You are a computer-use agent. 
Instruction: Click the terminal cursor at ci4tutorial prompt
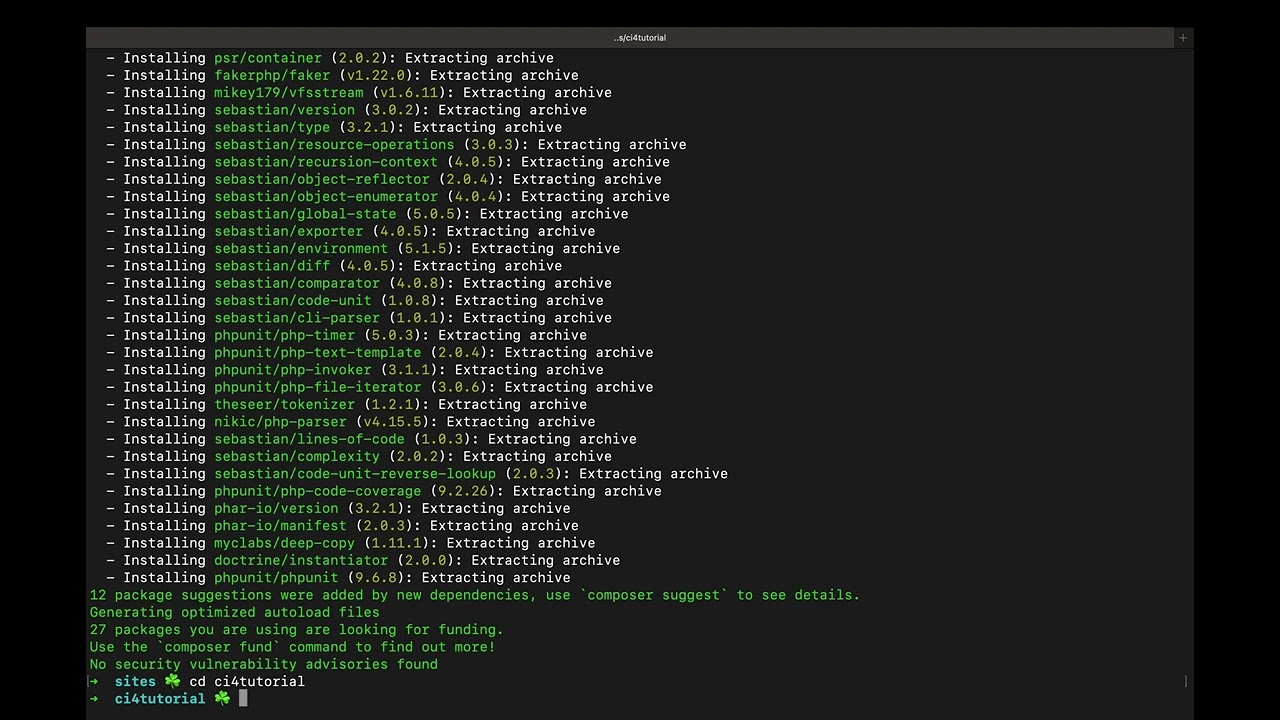click(243, 698)
